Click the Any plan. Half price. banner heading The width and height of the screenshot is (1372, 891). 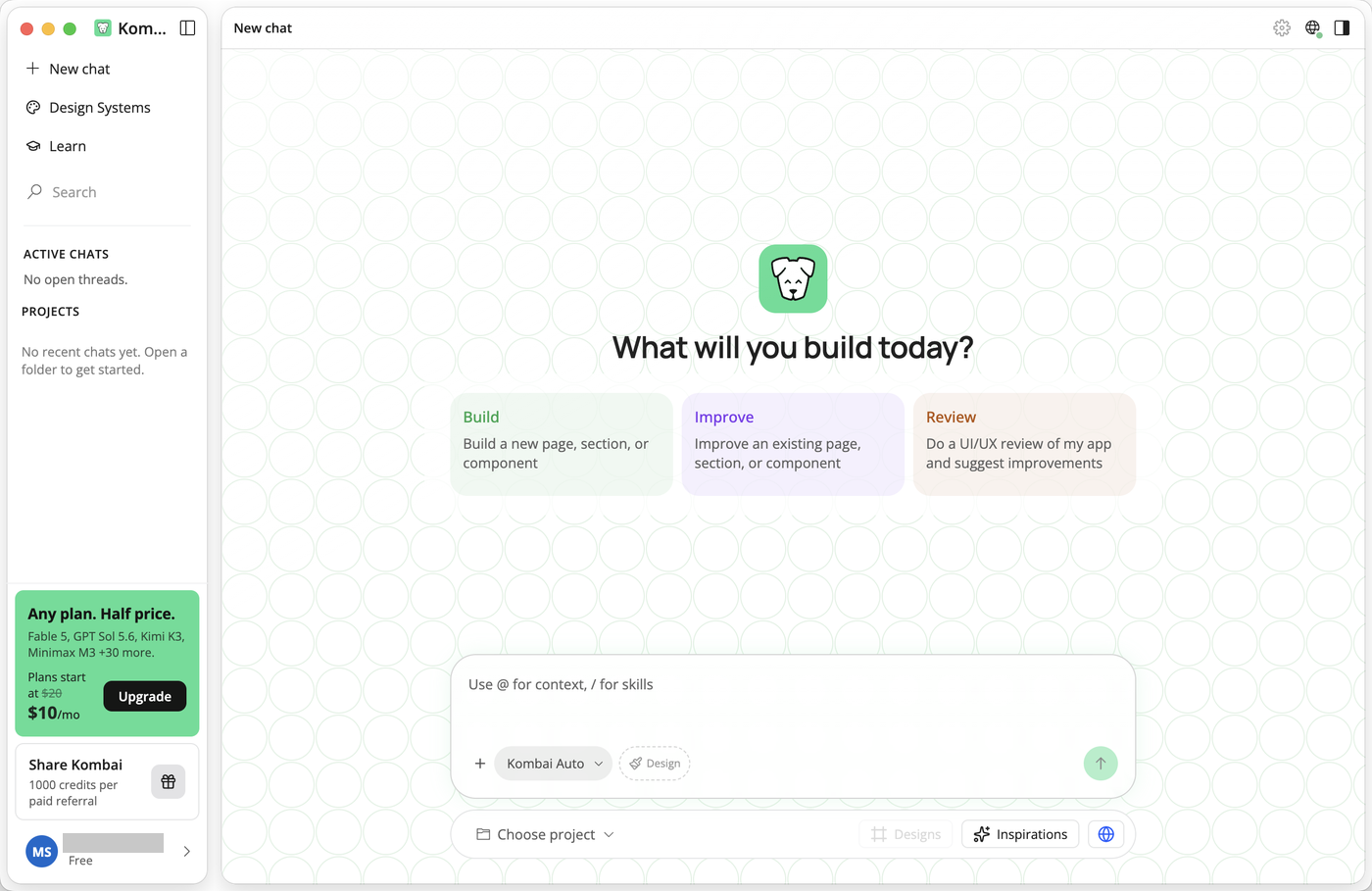101,615
